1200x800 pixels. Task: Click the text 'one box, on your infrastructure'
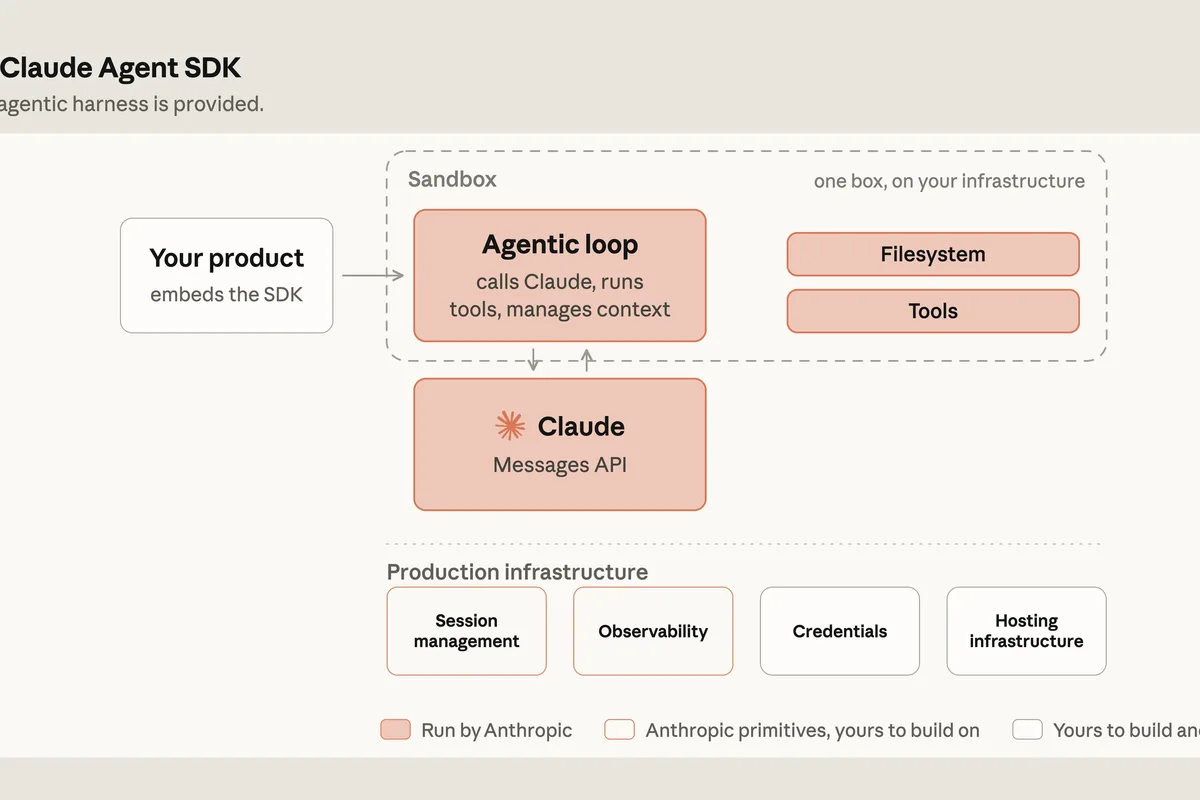[x=949, y=181]
